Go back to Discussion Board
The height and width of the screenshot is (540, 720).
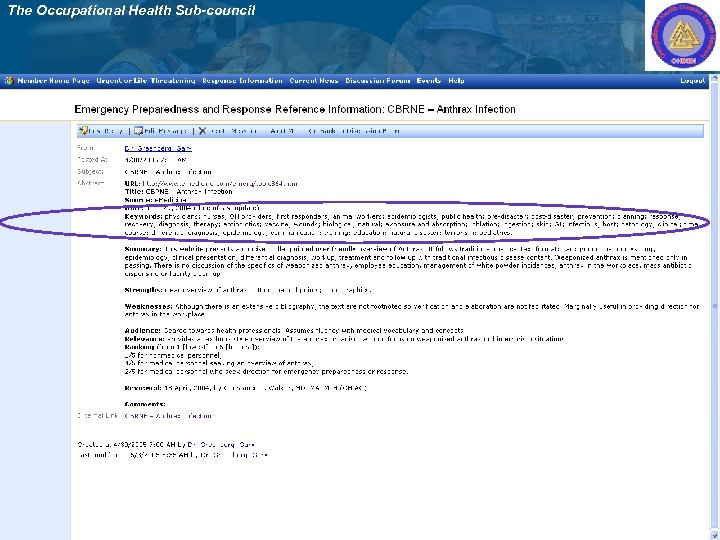click(354, 131)
